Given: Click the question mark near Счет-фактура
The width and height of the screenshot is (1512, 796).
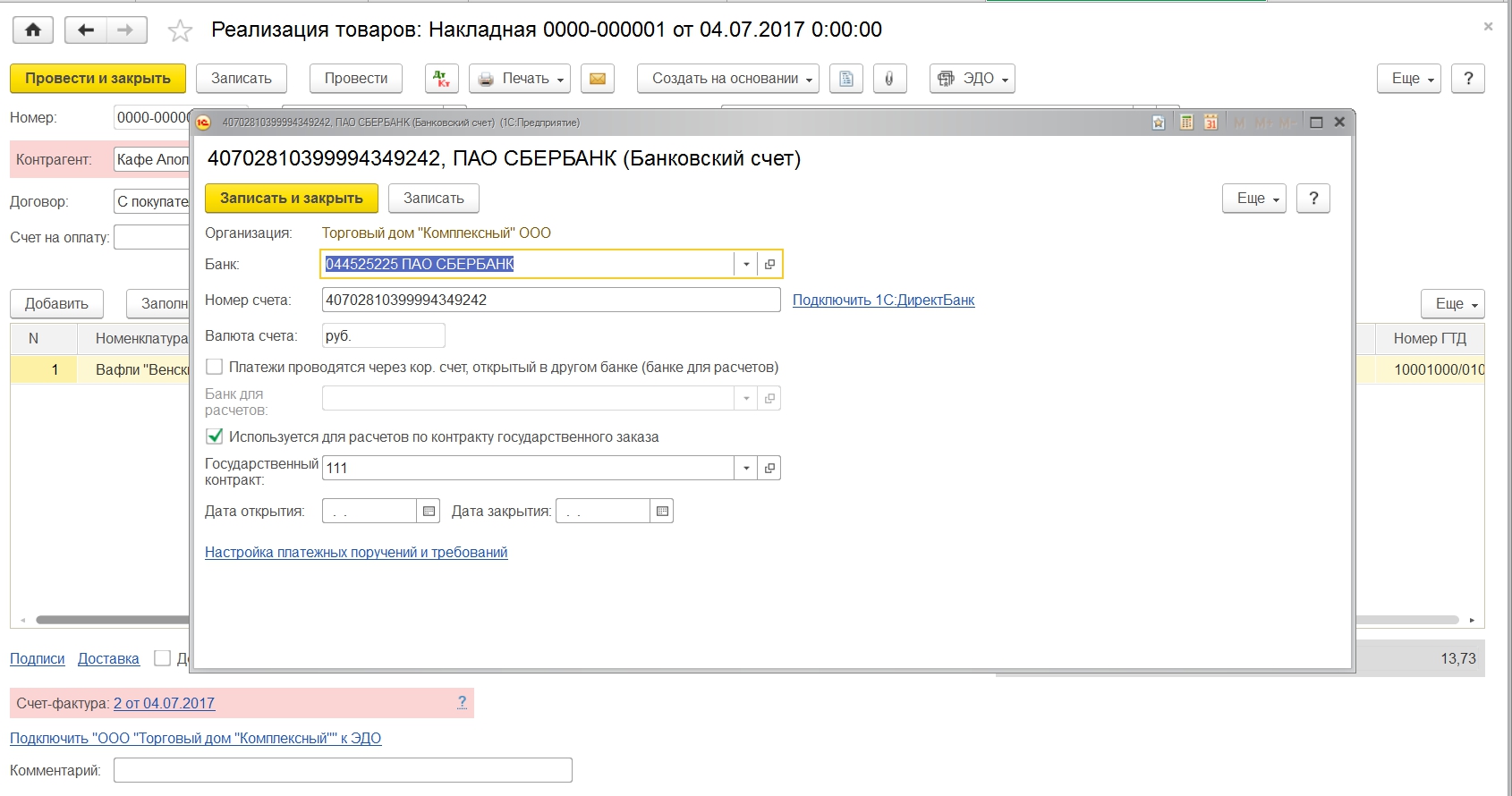Looking at the screenshot, I should click(x=462, y=703).
